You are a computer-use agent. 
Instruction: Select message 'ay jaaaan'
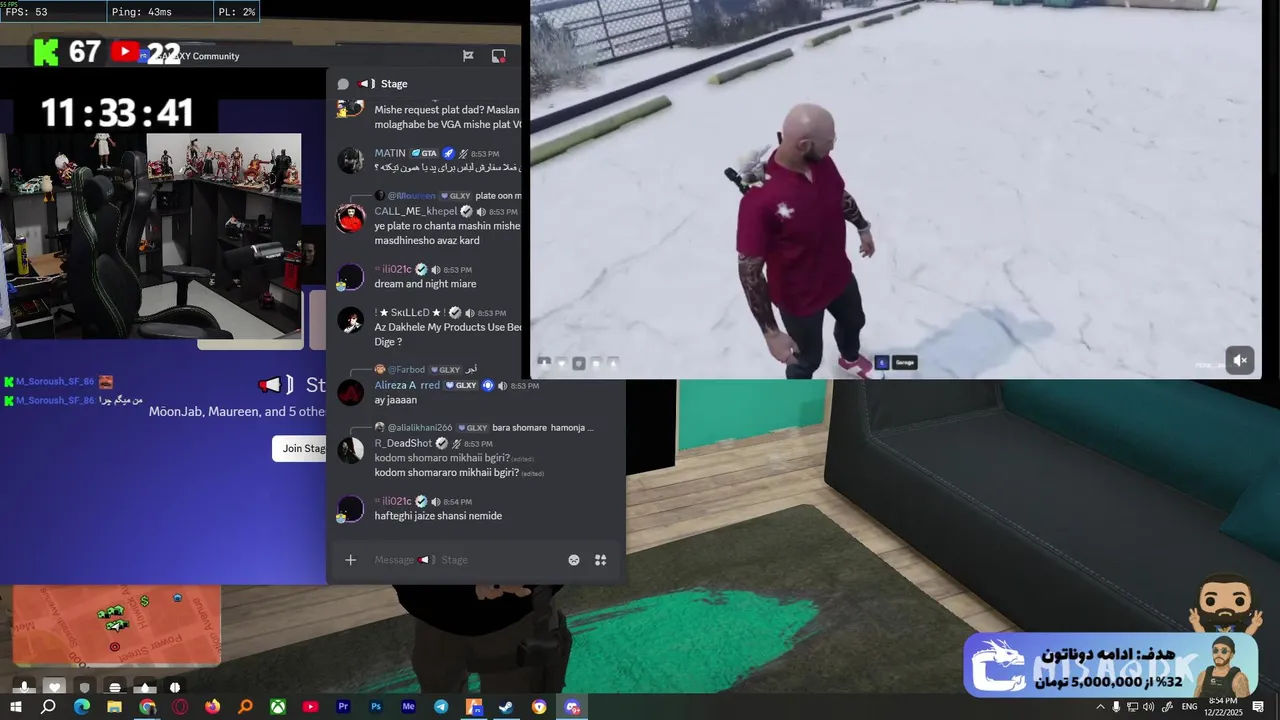396,400
